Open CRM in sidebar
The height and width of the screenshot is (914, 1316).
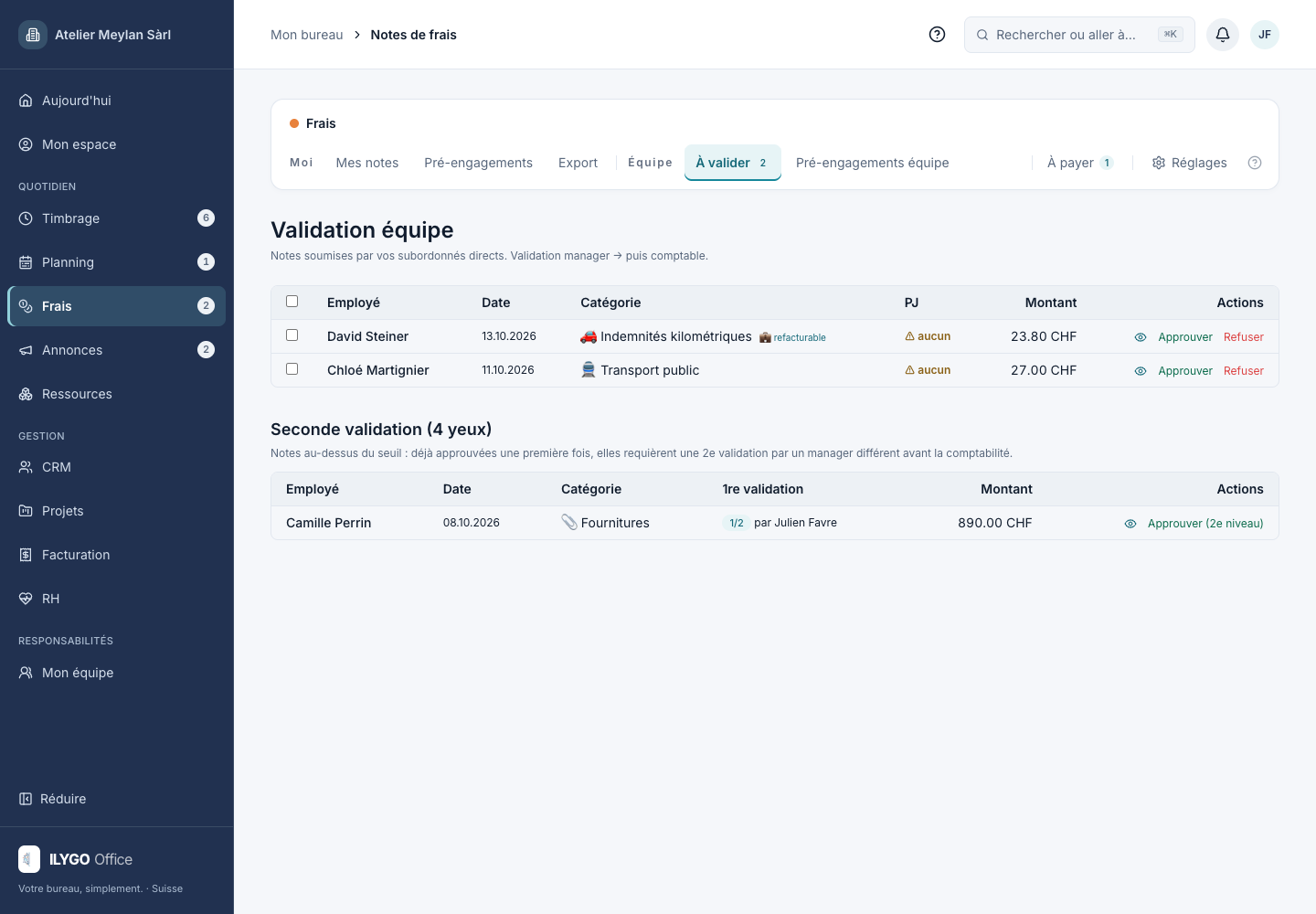[x=117, y=467]
